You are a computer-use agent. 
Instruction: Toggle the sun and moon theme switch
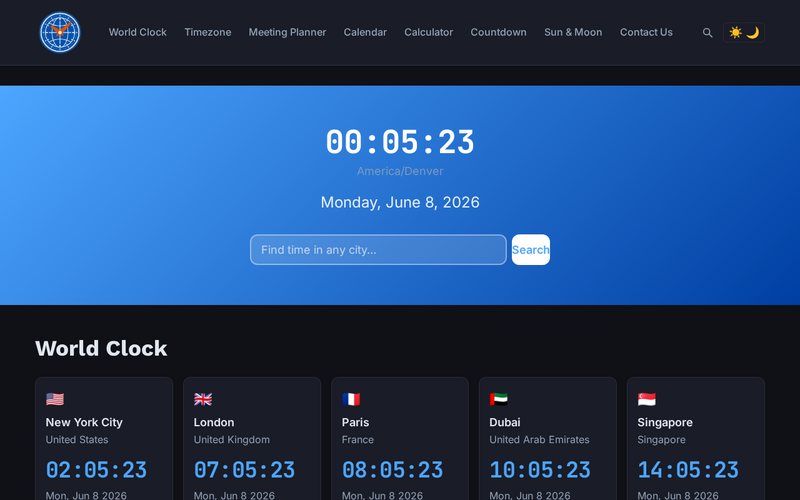tap(744, 33)
